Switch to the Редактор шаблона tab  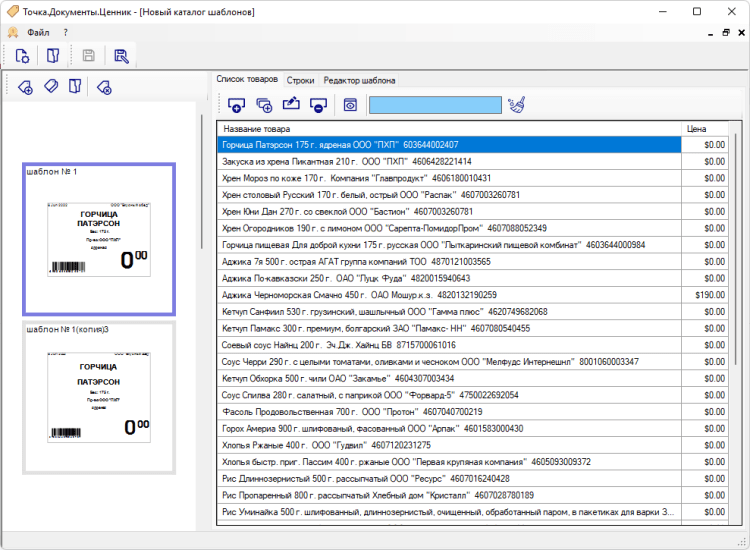[359, 80]
